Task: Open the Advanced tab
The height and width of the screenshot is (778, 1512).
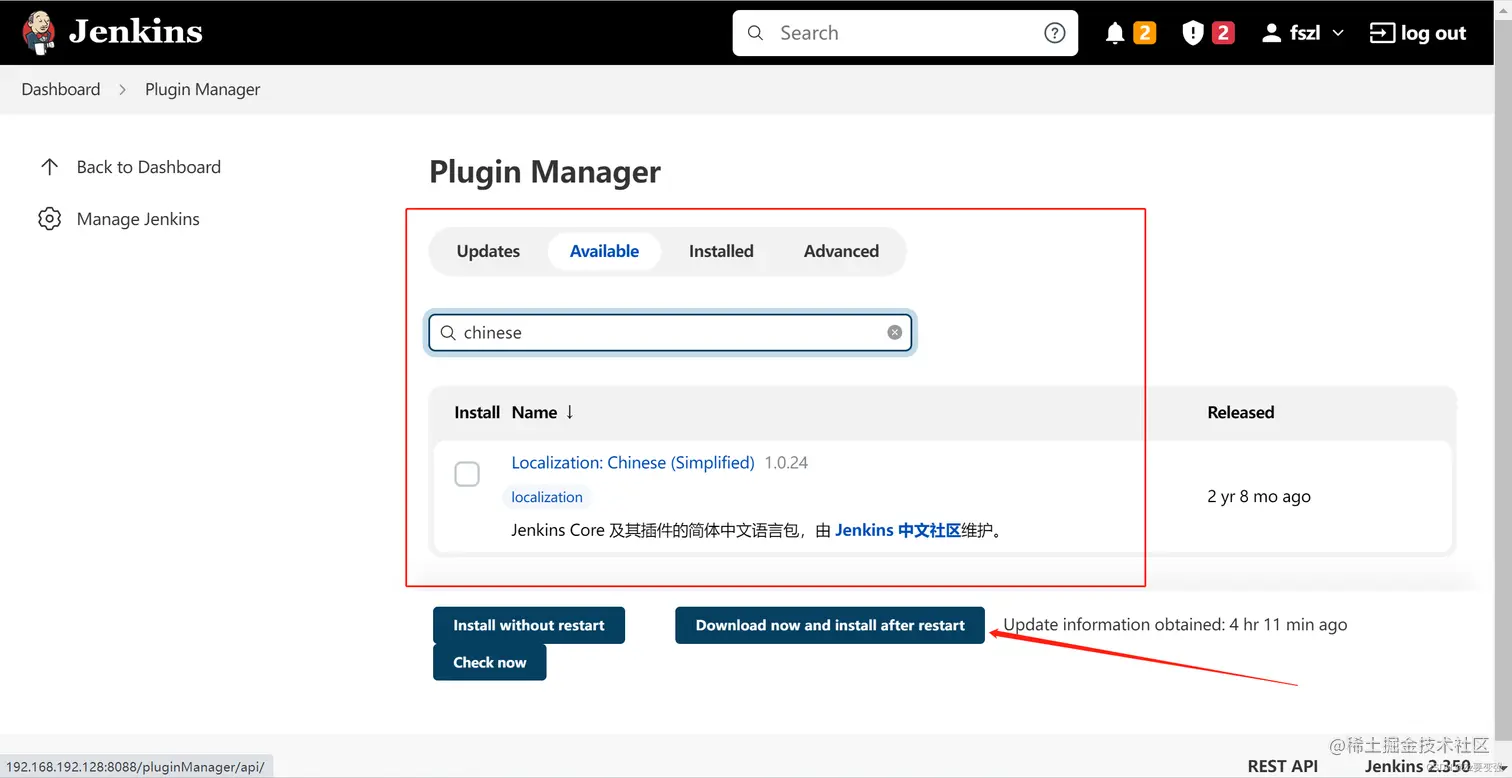Action: 841,251
